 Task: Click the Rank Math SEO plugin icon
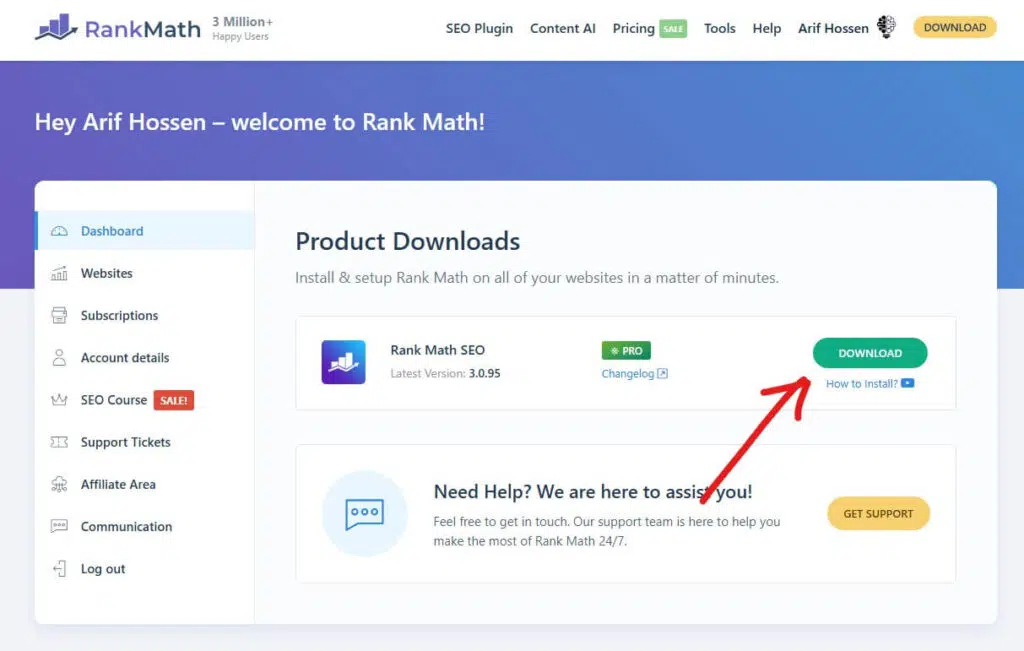point(343,361)
